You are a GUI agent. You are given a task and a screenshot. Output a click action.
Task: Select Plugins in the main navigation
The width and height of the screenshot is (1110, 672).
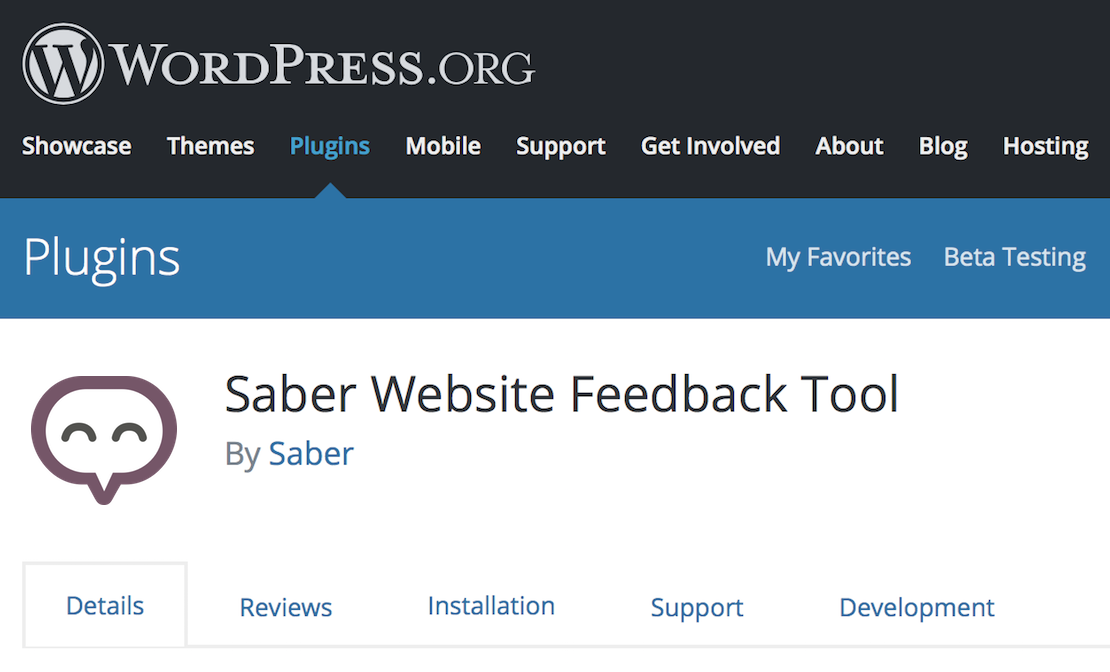point(330,146)
